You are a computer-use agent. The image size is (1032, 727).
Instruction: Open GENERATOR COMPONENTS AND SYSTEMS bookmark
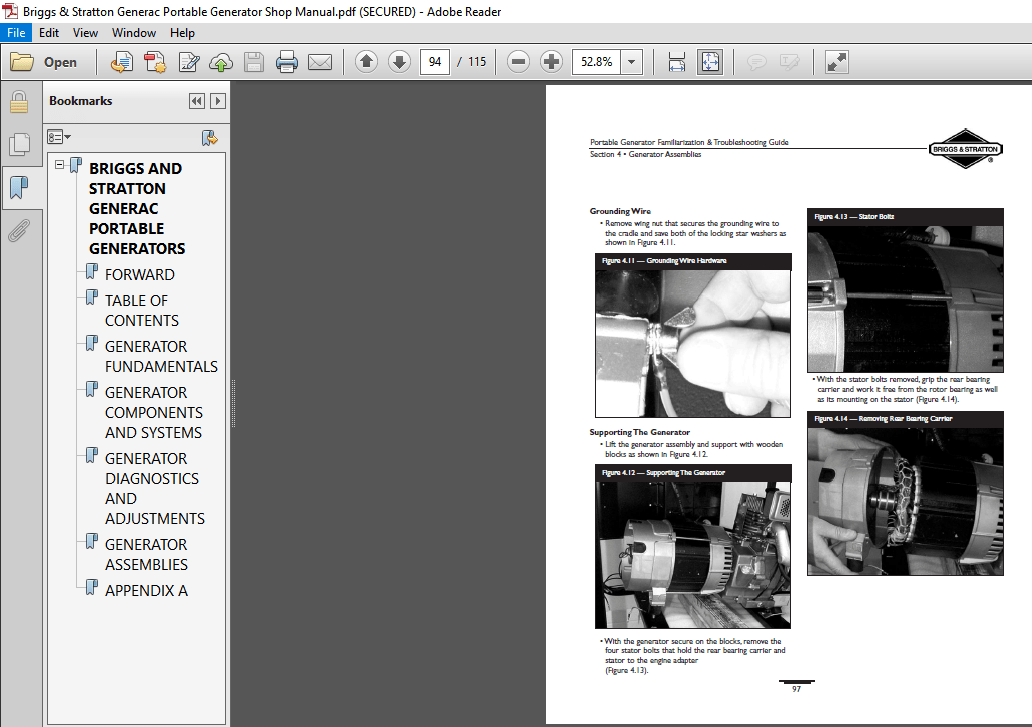(x=154, y=413)
